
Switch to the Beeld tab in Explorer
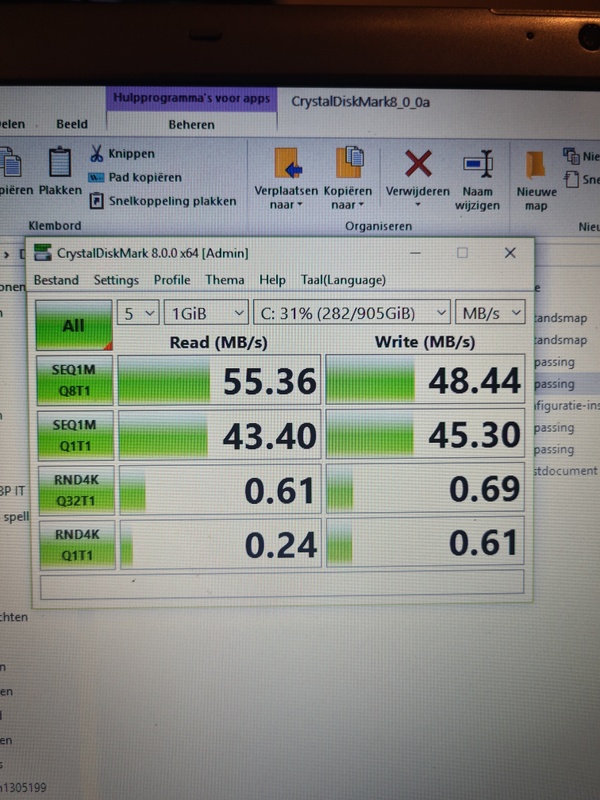(72, 124)
